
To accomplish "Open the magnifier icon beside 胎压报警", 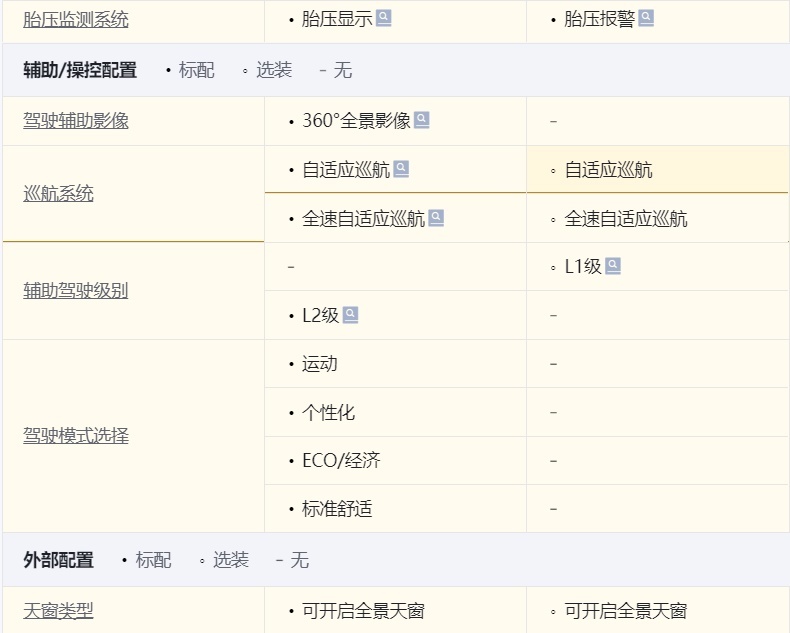I will (646, 18).
